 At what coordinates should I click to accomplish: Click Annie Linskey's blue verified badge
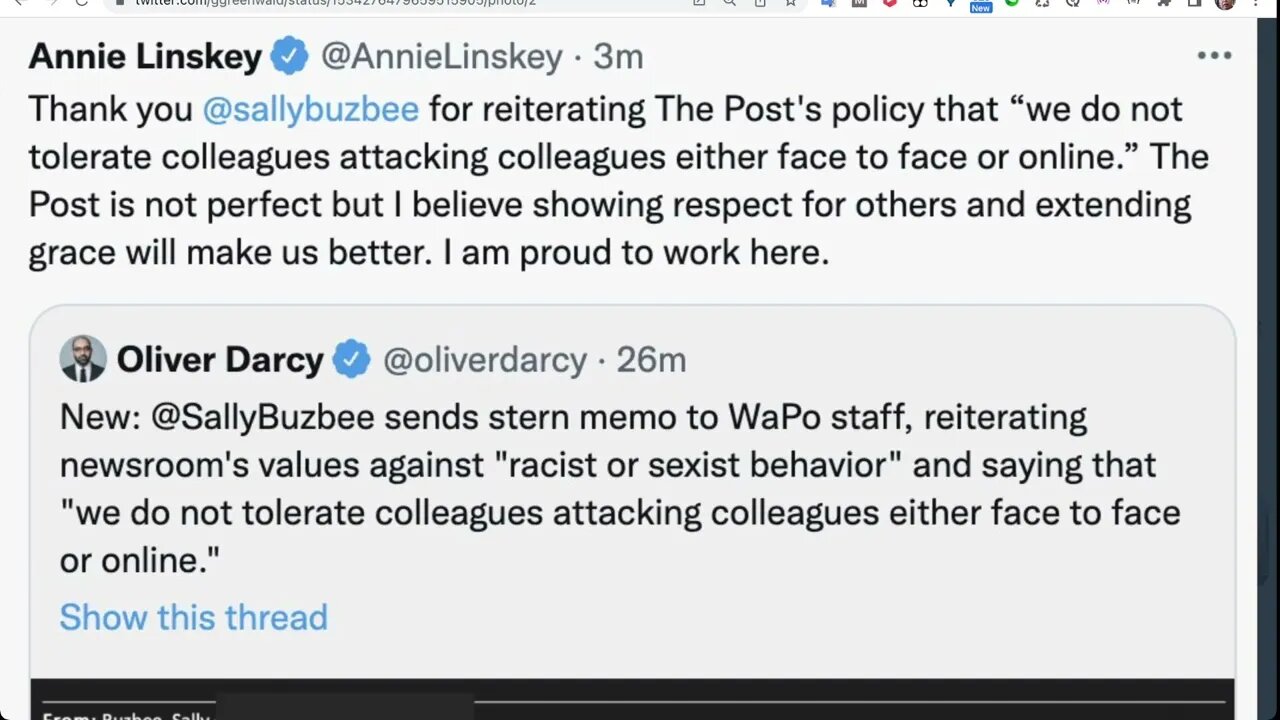point(290,57)
